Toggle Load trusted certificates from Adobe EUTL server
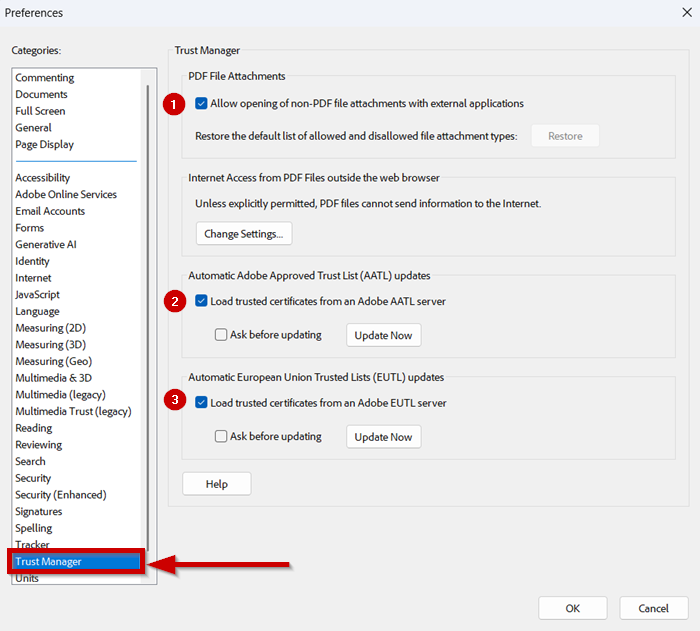 click(x=202, y=403)
